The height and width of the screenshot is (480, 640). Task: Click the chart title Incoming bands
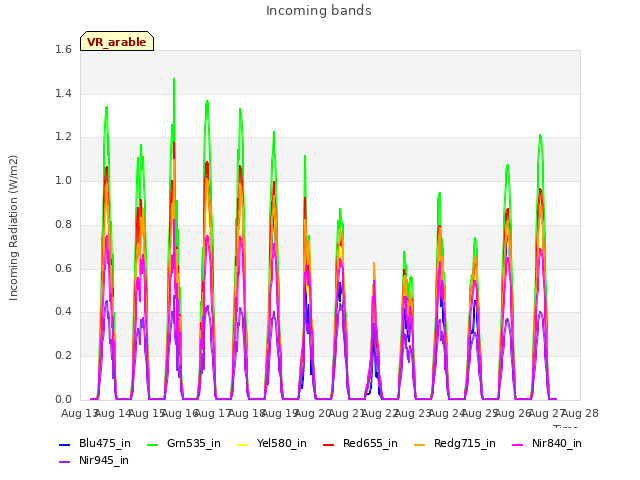[x=319, y=11]
